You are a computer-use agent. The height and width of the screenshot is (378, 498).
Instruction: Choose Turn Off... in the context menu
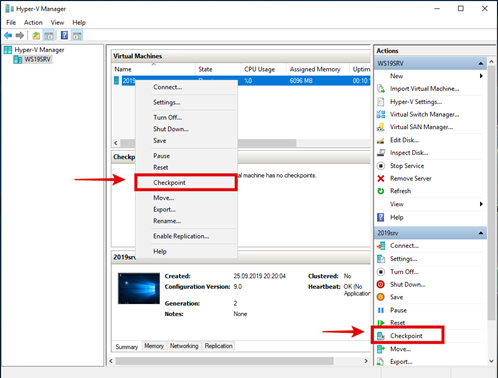pyautogui.click(x=186, y=117)
